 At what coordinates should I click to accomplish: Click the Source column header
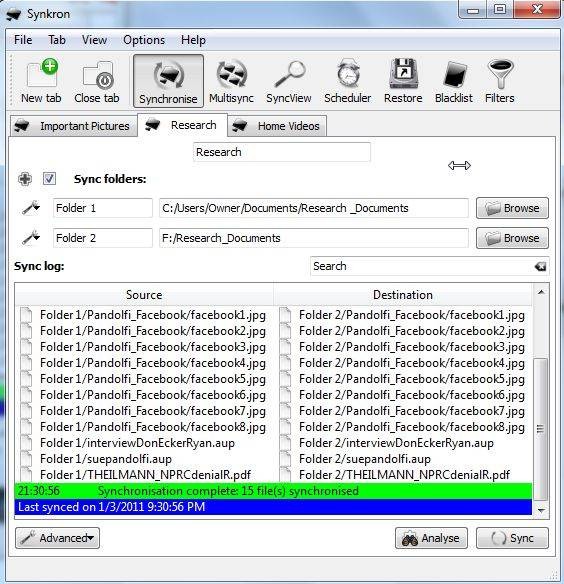[144, 295]
